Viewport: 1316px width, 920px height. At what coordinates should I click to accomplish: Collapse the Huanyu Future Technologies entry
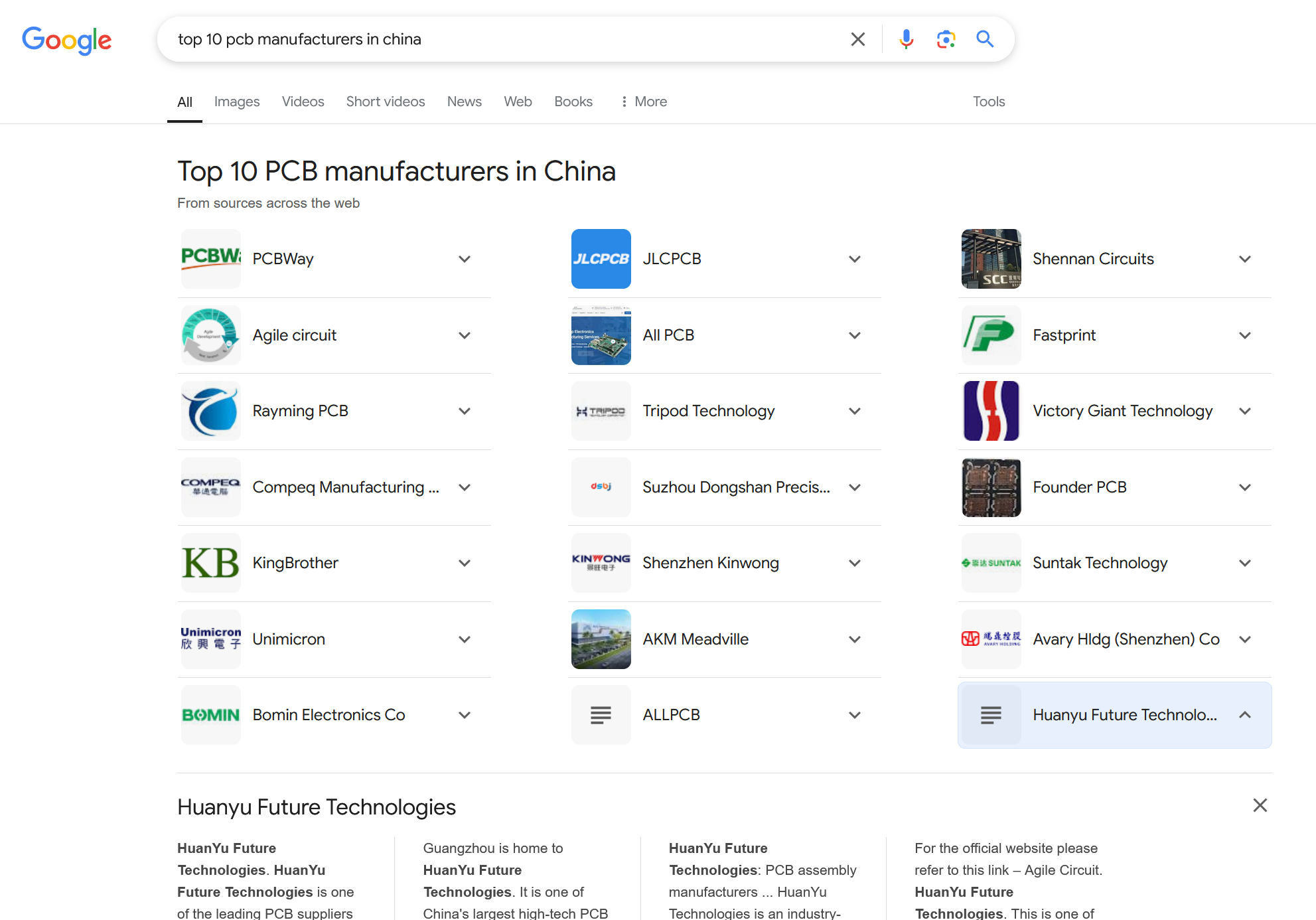coord(1245,715)
